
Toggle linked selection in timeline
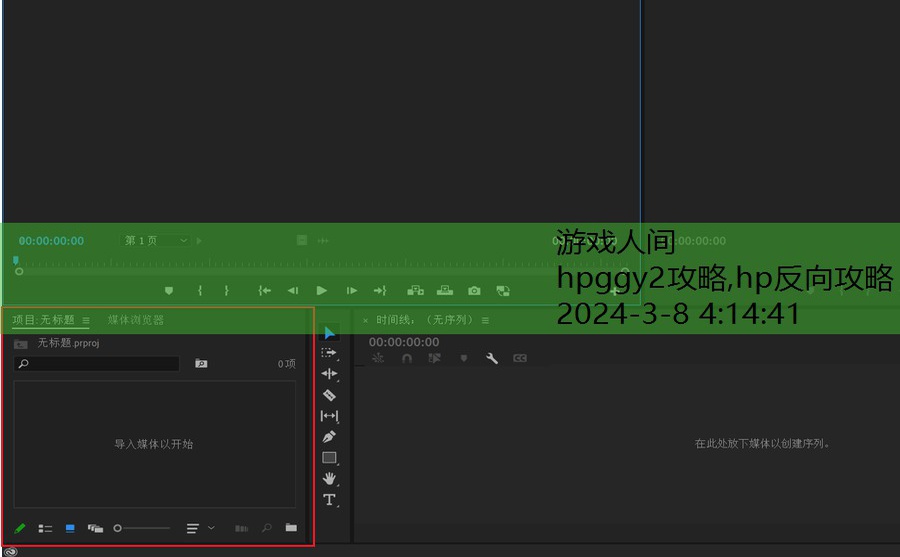click(435, 358)
